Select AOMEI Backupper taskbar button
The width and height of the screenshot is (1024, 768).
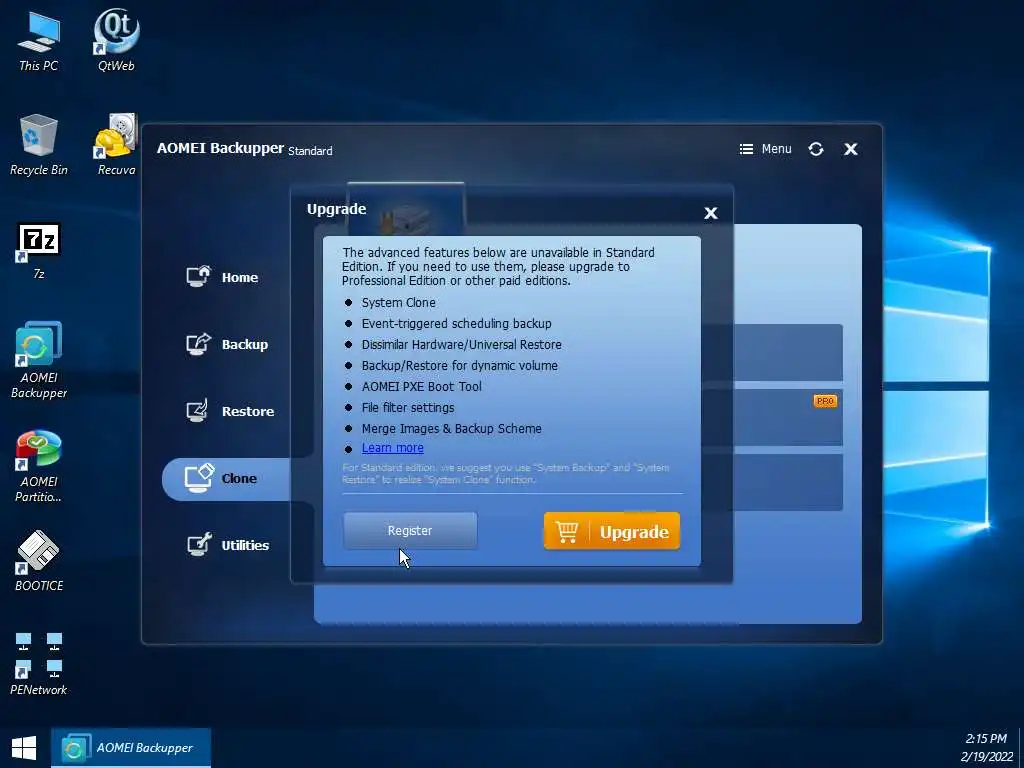[131, 748]
